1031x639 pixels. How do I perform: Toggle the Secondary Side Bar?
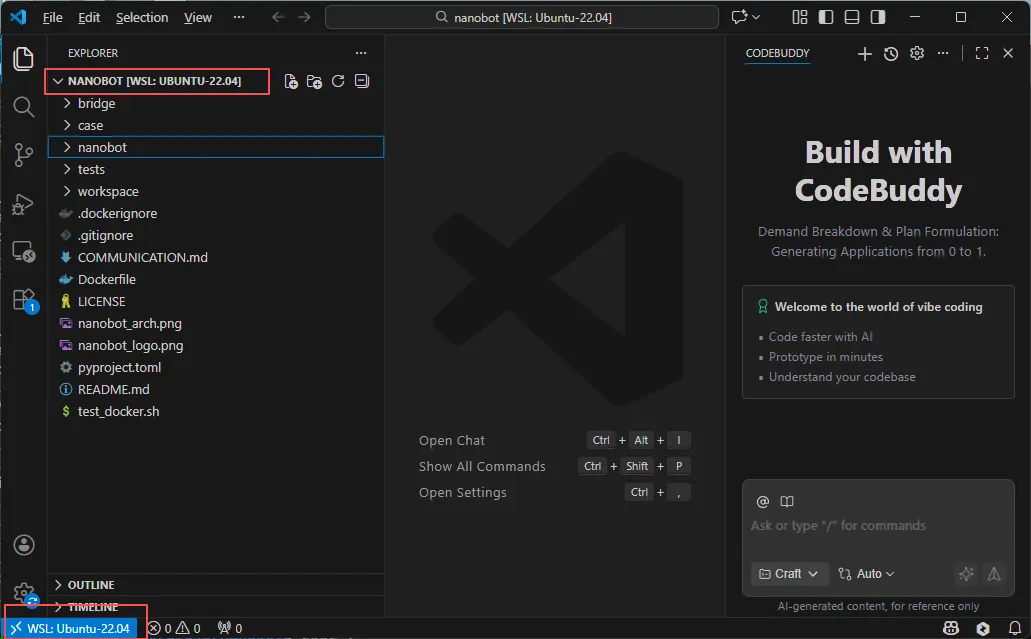pyautogui.click(x=878, y=17)
